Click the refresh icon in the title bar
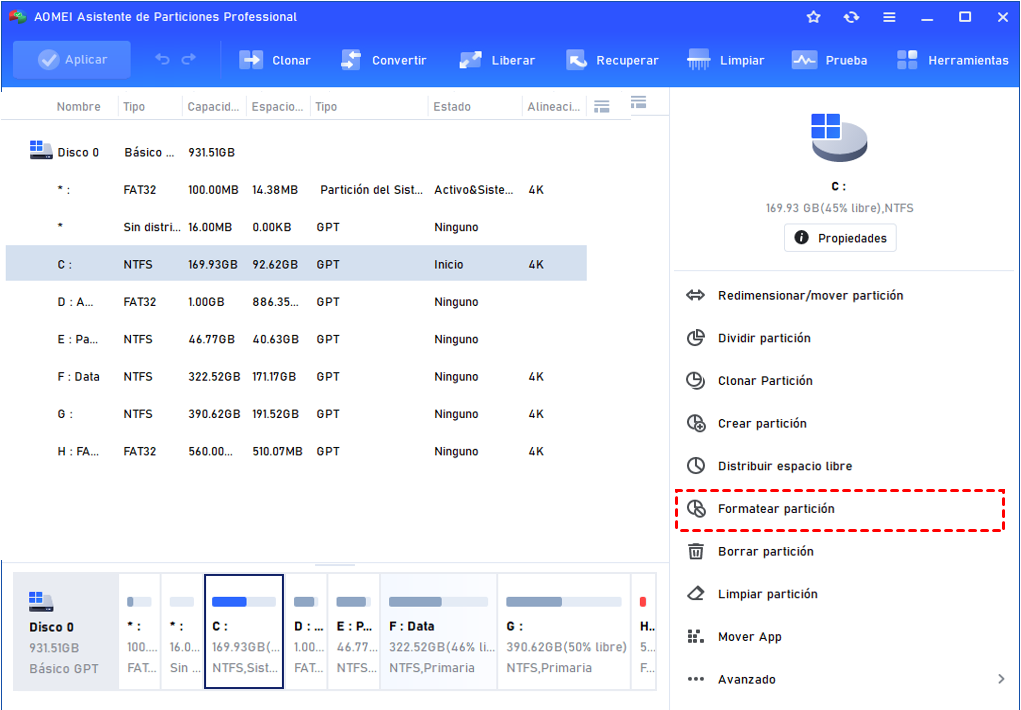Image resolution: width=1021 pixels, height=710 pixels. point(850,16)
